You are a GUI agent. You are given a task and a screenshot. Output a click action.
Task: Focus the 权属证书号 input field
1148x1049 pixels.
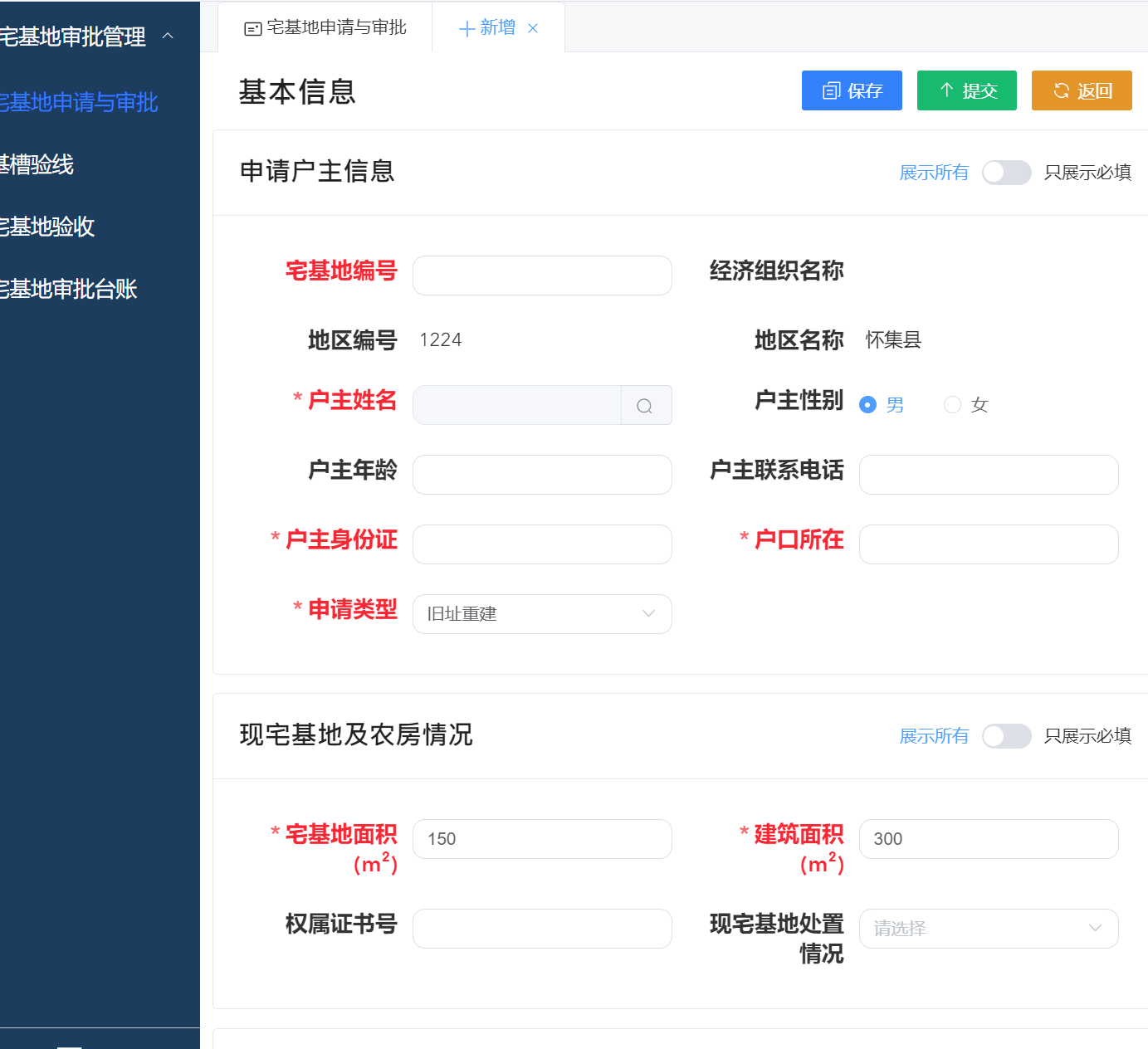(542, 929)
